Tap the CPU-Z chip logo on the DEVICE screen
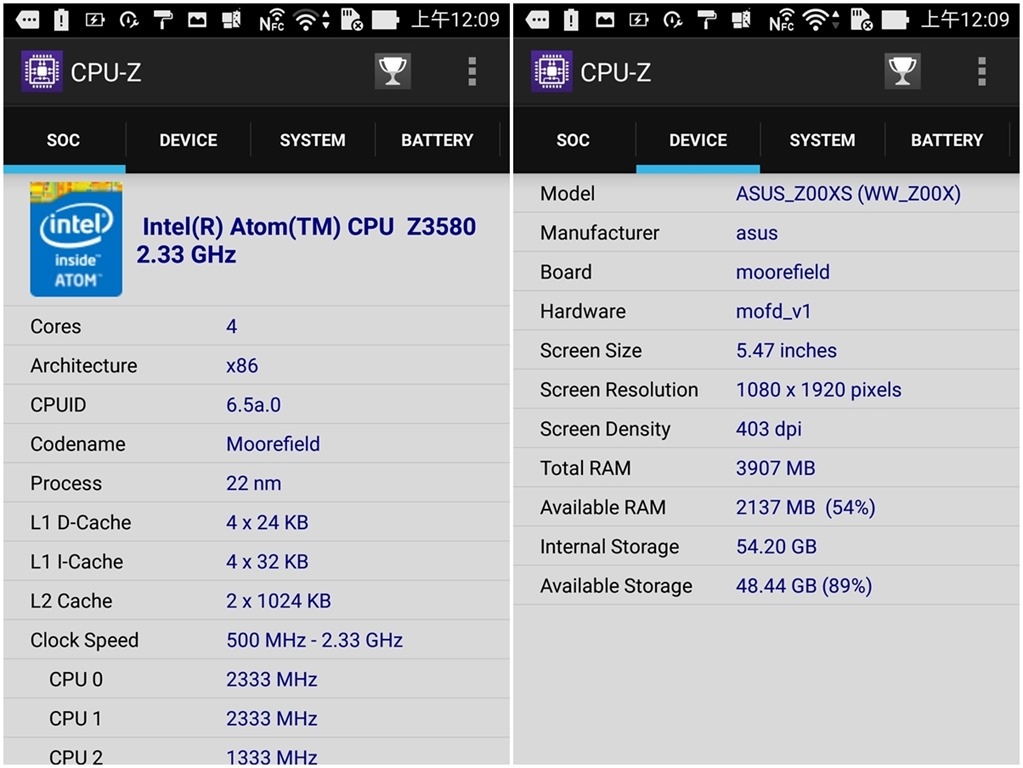This screenshot has width=1023, height=768. coord(552,71)
